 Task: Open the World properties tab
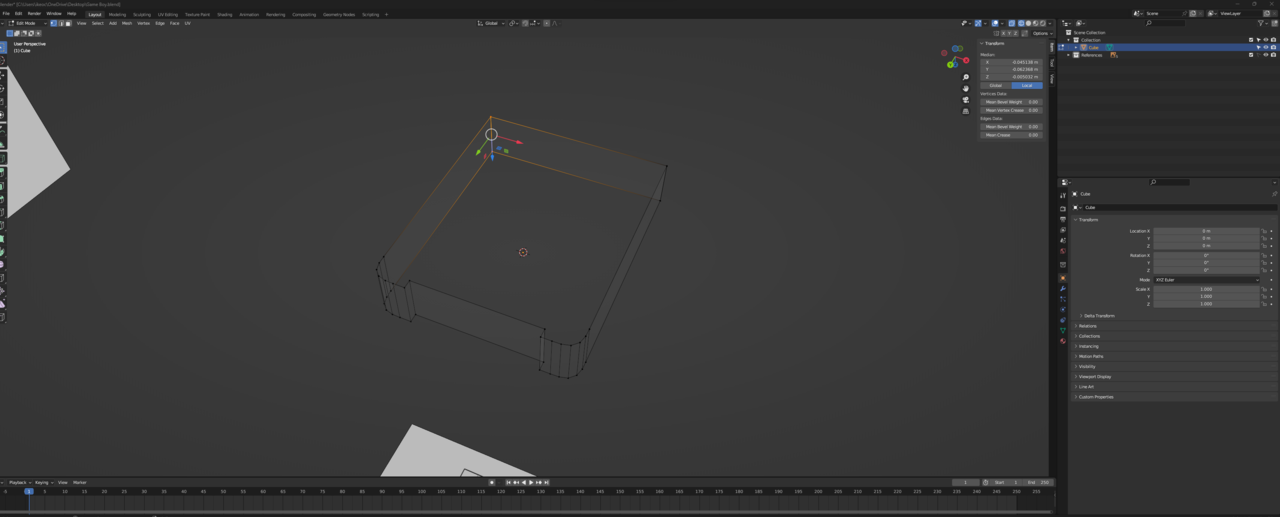(x=1063, y=252)
